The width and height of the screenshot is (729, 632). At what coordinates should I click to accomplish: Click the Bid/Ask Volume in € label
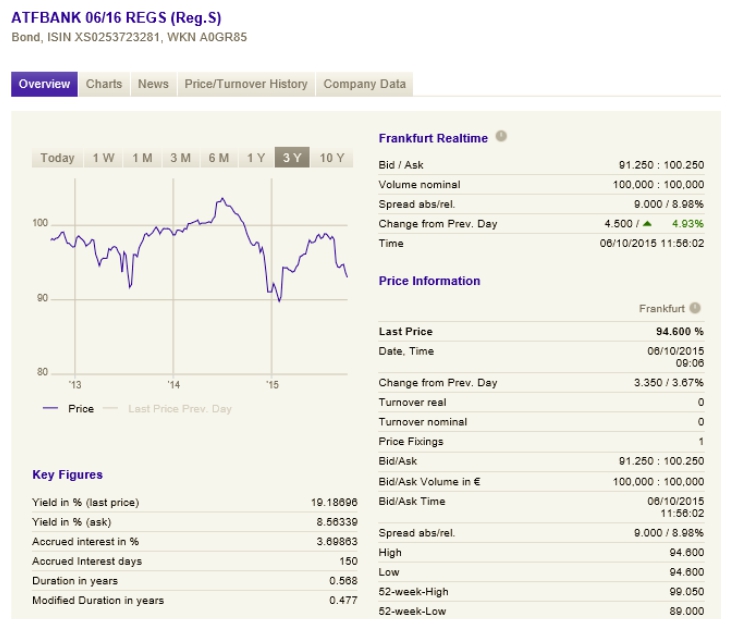click(x=429, y=481)
